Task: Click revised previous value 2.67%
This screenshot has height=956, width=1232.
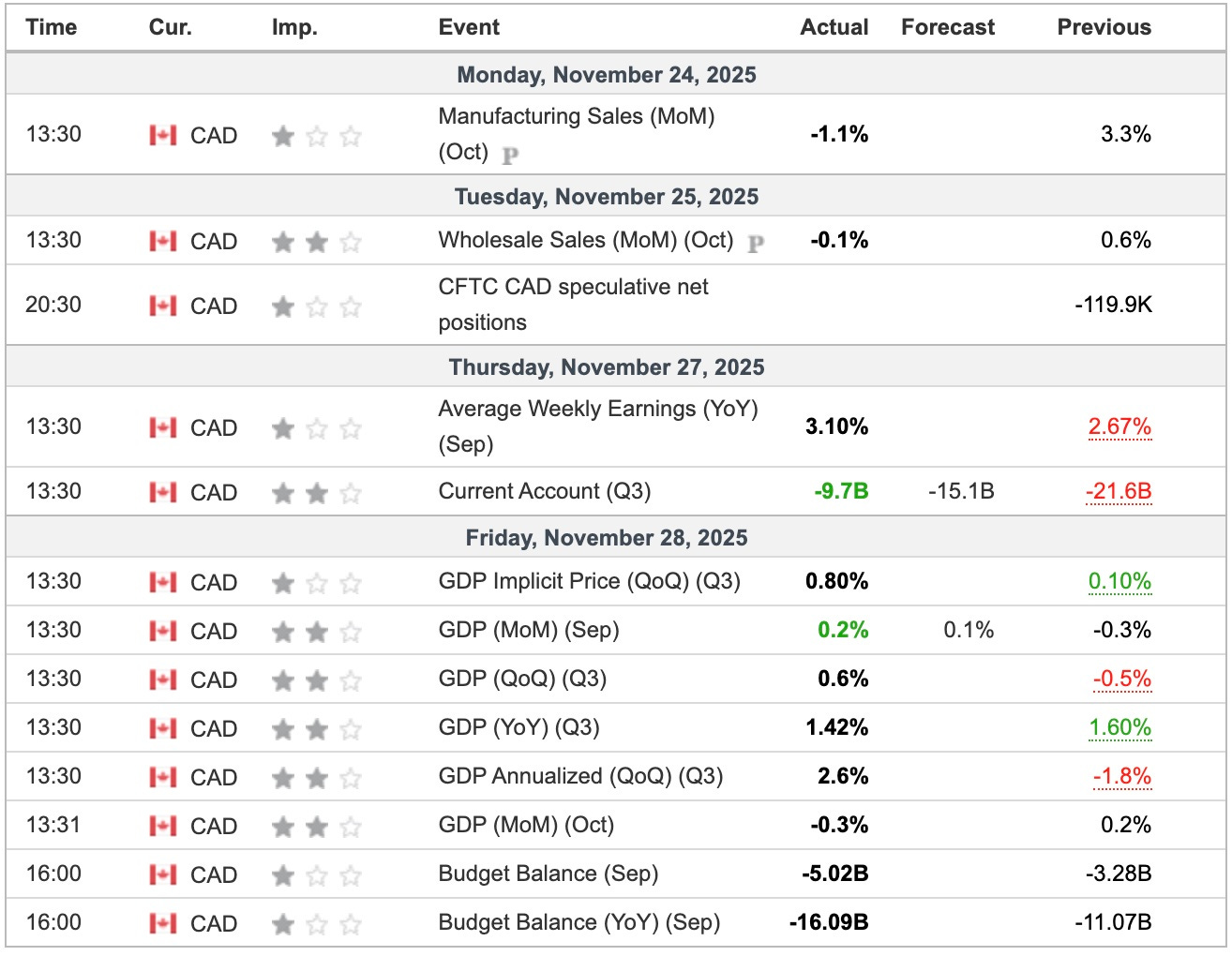Action: (x=1119, y=427)
